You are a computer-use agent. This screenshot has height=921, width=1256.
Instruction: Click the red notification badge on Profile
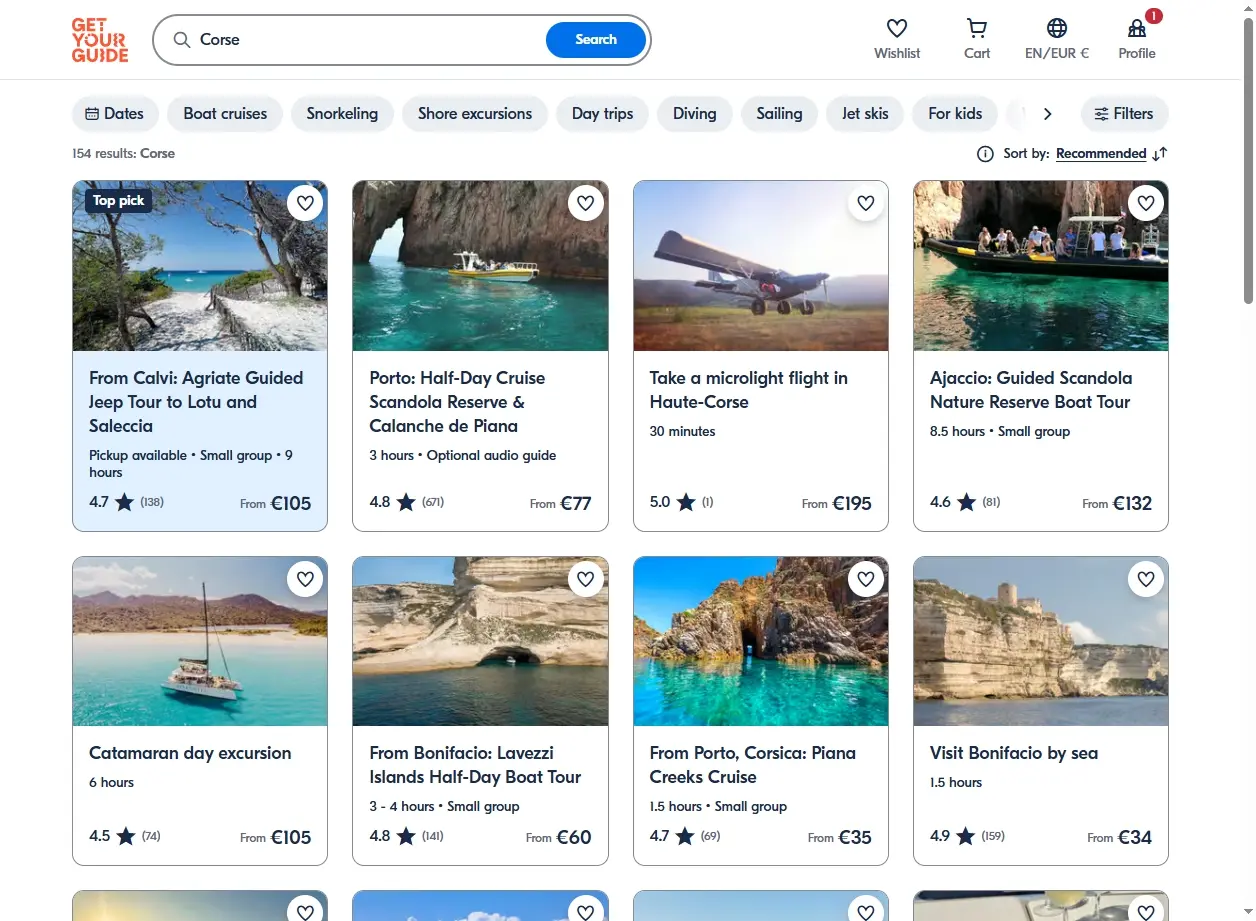(x=1154, y=16)
